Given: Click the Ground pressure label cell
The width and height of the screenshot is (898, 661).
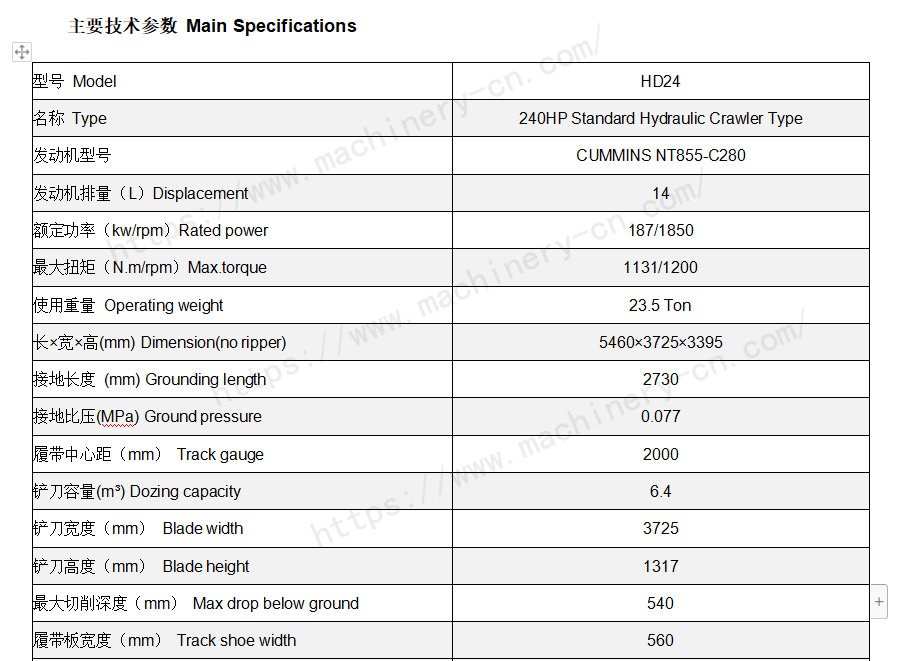Looking at the screenshot, I should pos(242,416).
